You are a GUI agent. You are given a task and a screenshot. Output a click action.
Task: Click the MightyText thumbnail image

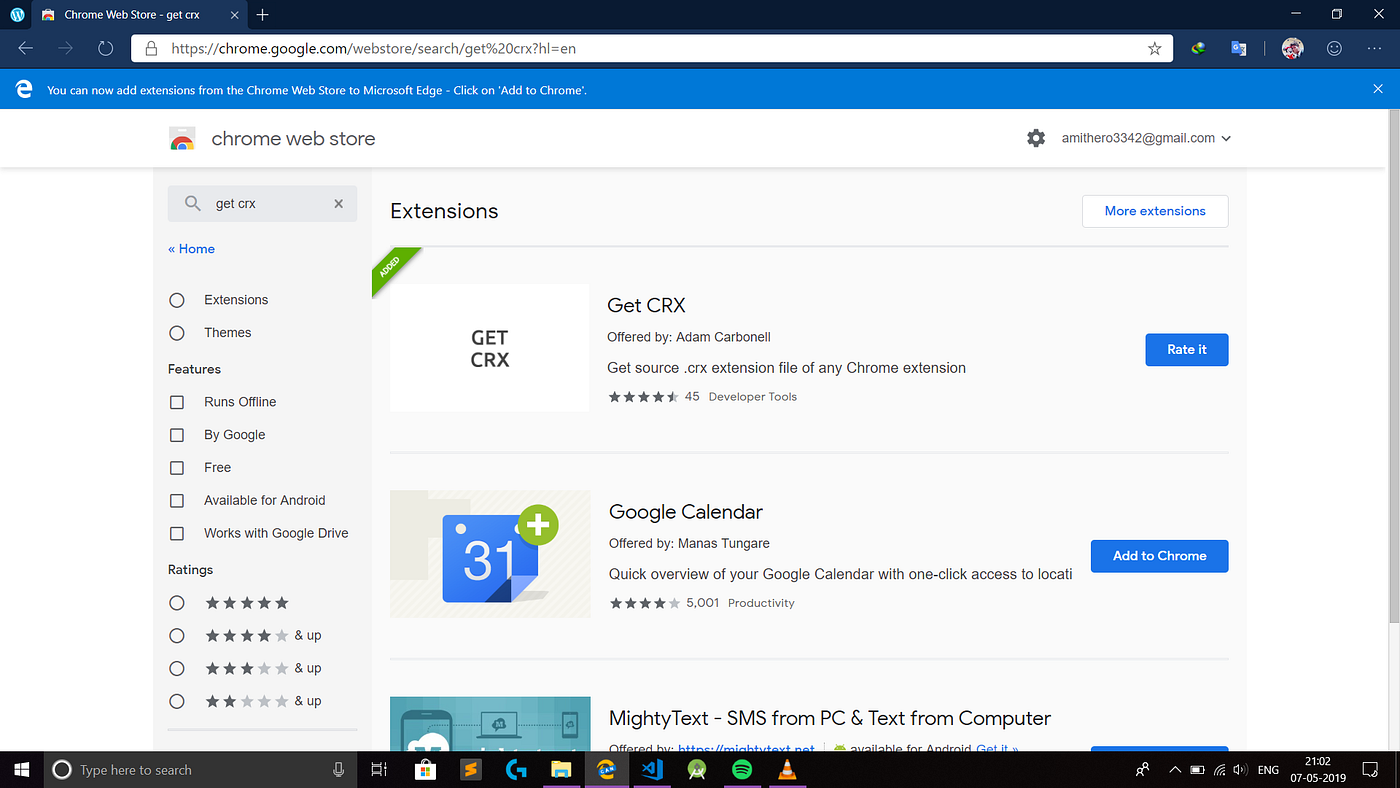pyautogui.click(x=490, y=723)
